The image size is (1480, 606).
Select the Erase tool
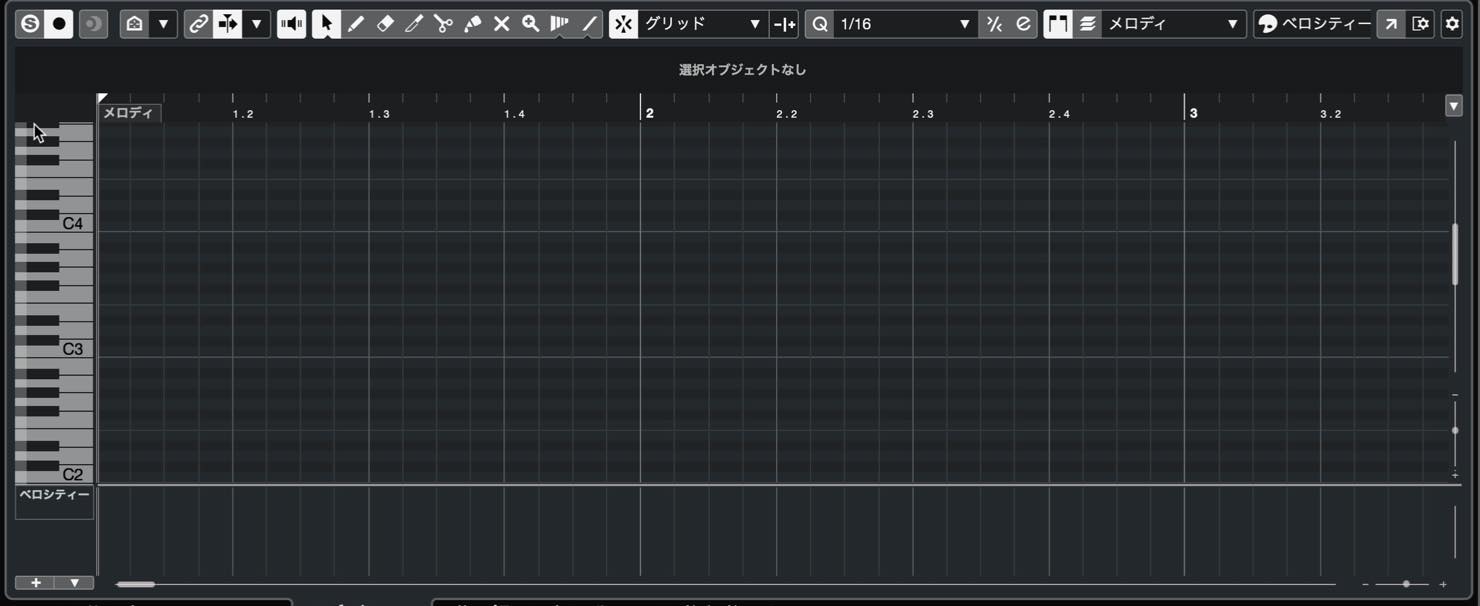[x=385, y=24]
